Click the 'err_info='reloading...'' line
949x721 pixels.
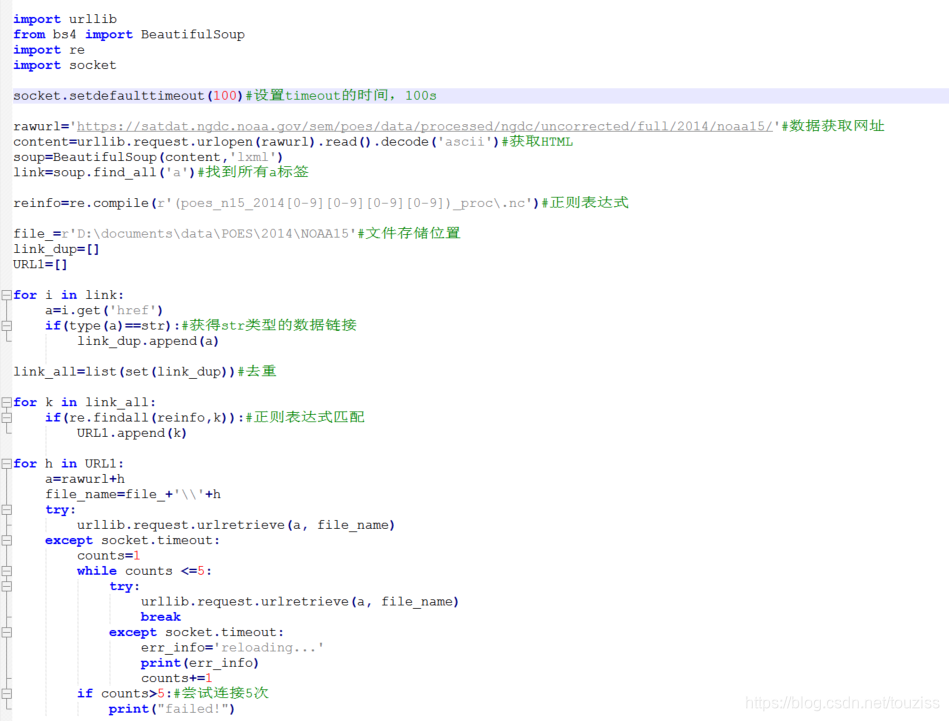point(232,647)
